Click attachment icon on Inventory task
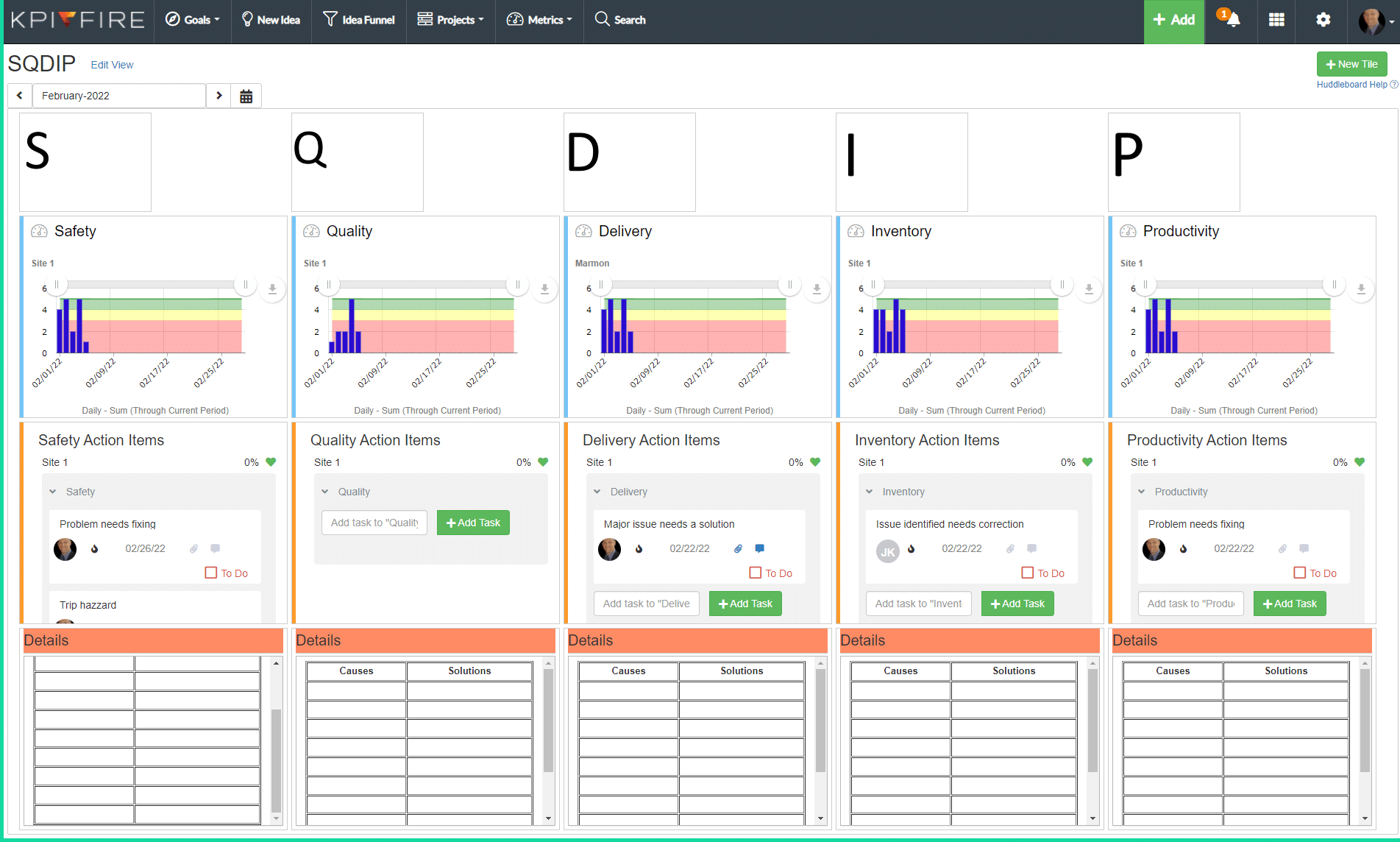Viewport: 1400px width, 842px height. 1010,548
